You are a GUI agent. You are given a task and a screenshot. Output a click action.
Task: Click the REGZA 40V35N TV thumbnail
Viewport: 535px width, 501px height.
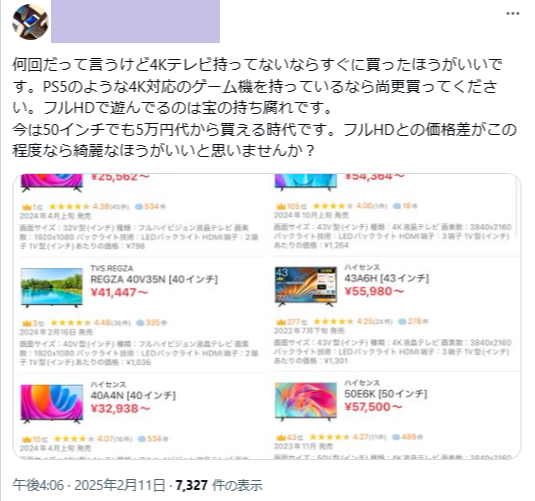click(52, 287)
